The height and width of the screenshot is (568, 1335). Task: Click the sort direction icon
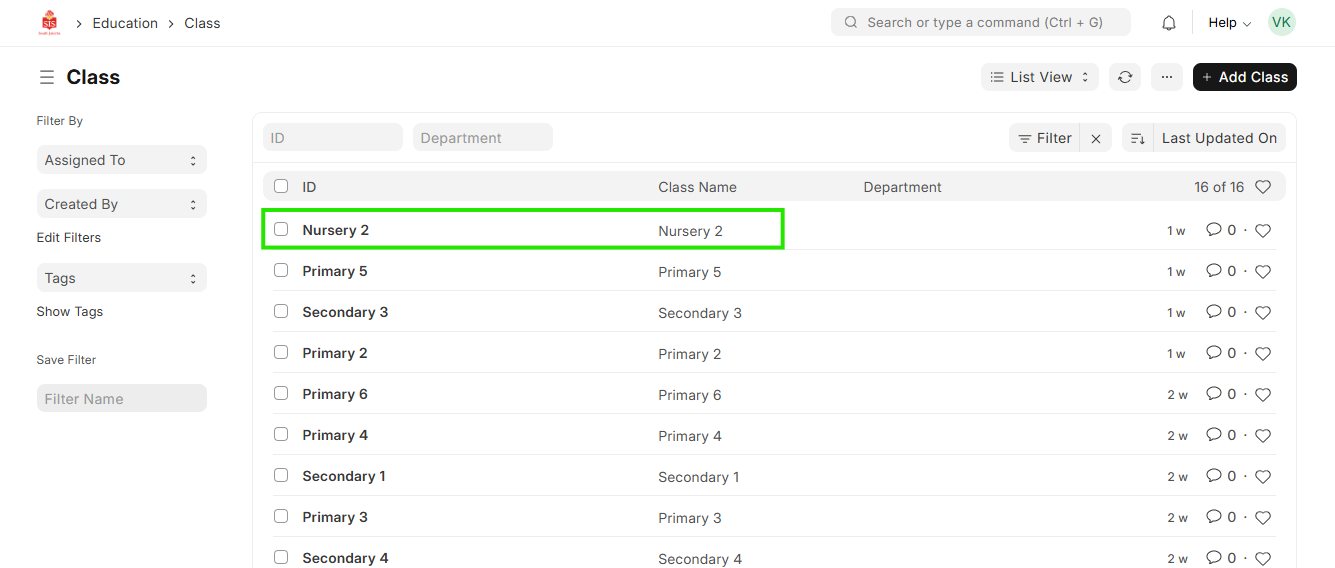[x=1137, y=138]
